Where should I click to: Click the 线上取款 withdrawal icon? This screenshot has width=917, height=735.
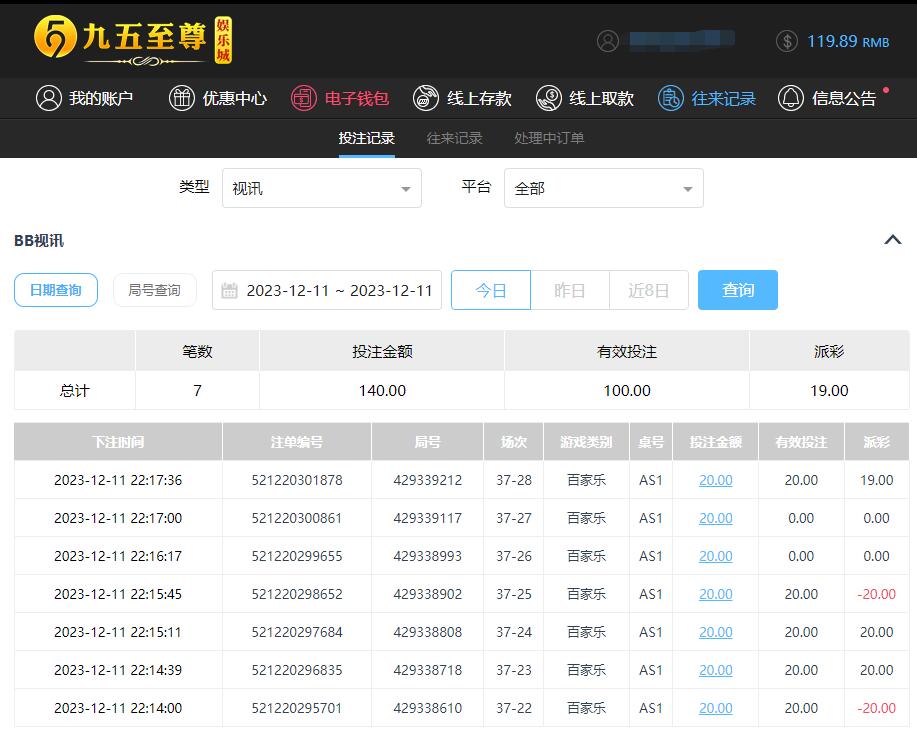coord(549,98)
